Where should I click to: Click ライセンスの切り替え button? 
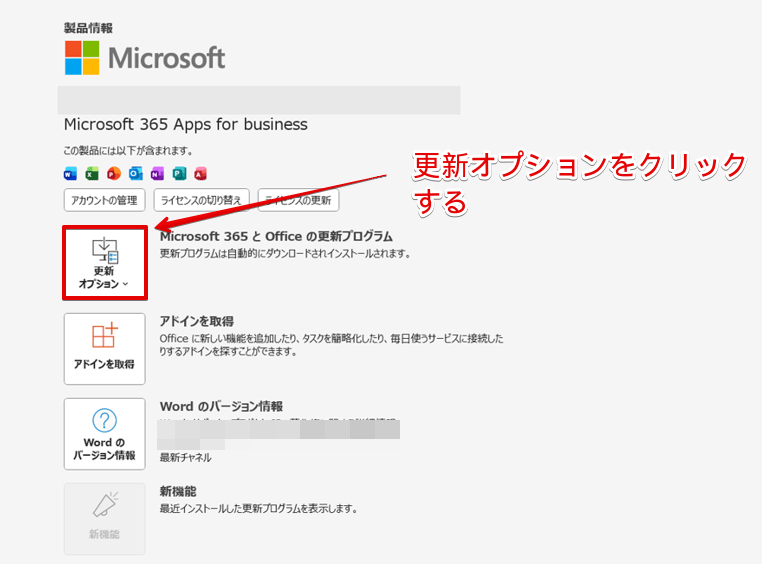click(x=201, y=200)
